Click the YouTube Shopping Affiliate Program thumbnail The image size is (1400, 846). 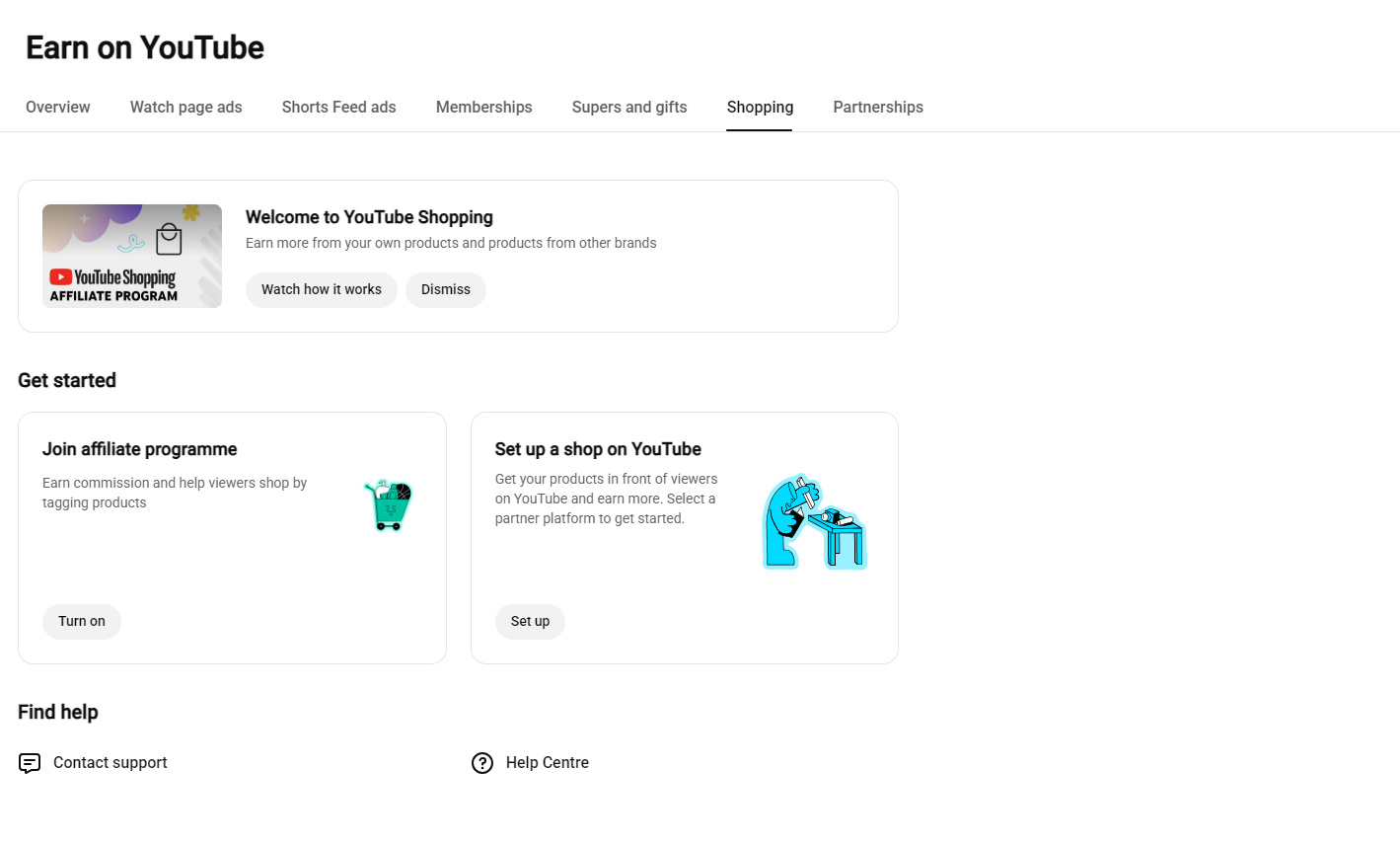tap(132, 256)
